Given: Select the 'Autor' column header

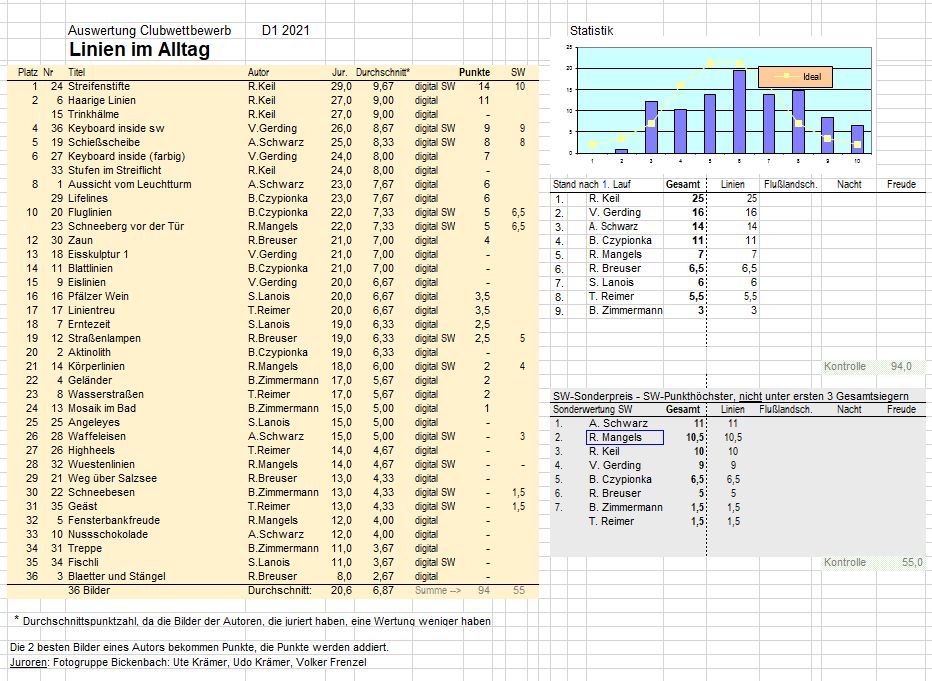Looking at the screenshot, I should (259, 72).
